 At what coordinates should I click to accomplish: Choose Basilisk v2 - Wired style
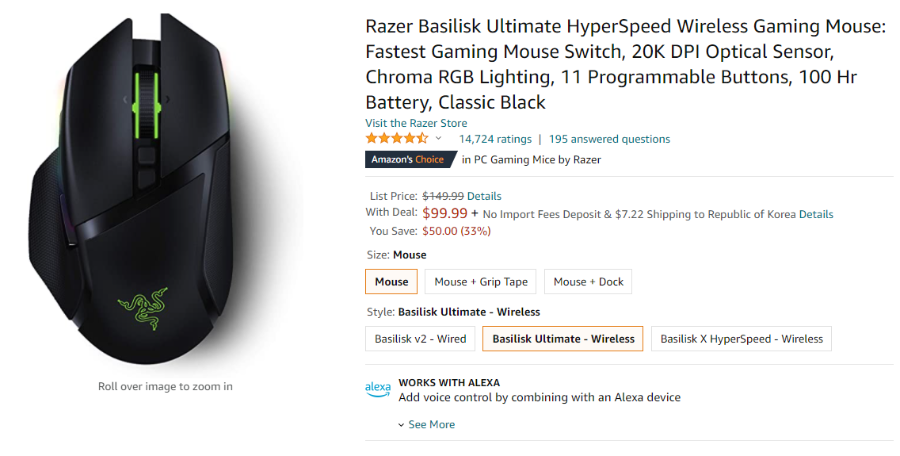pyautogui.click(x=420, y=339)
